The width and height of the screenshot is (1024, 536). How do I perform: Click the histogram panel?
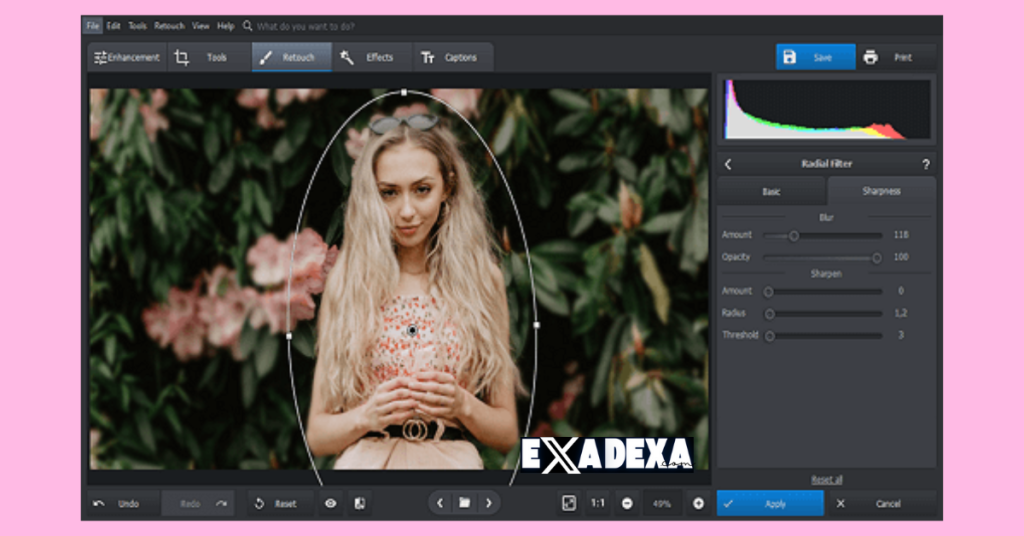pyautogui.click(x=827, y=110)
